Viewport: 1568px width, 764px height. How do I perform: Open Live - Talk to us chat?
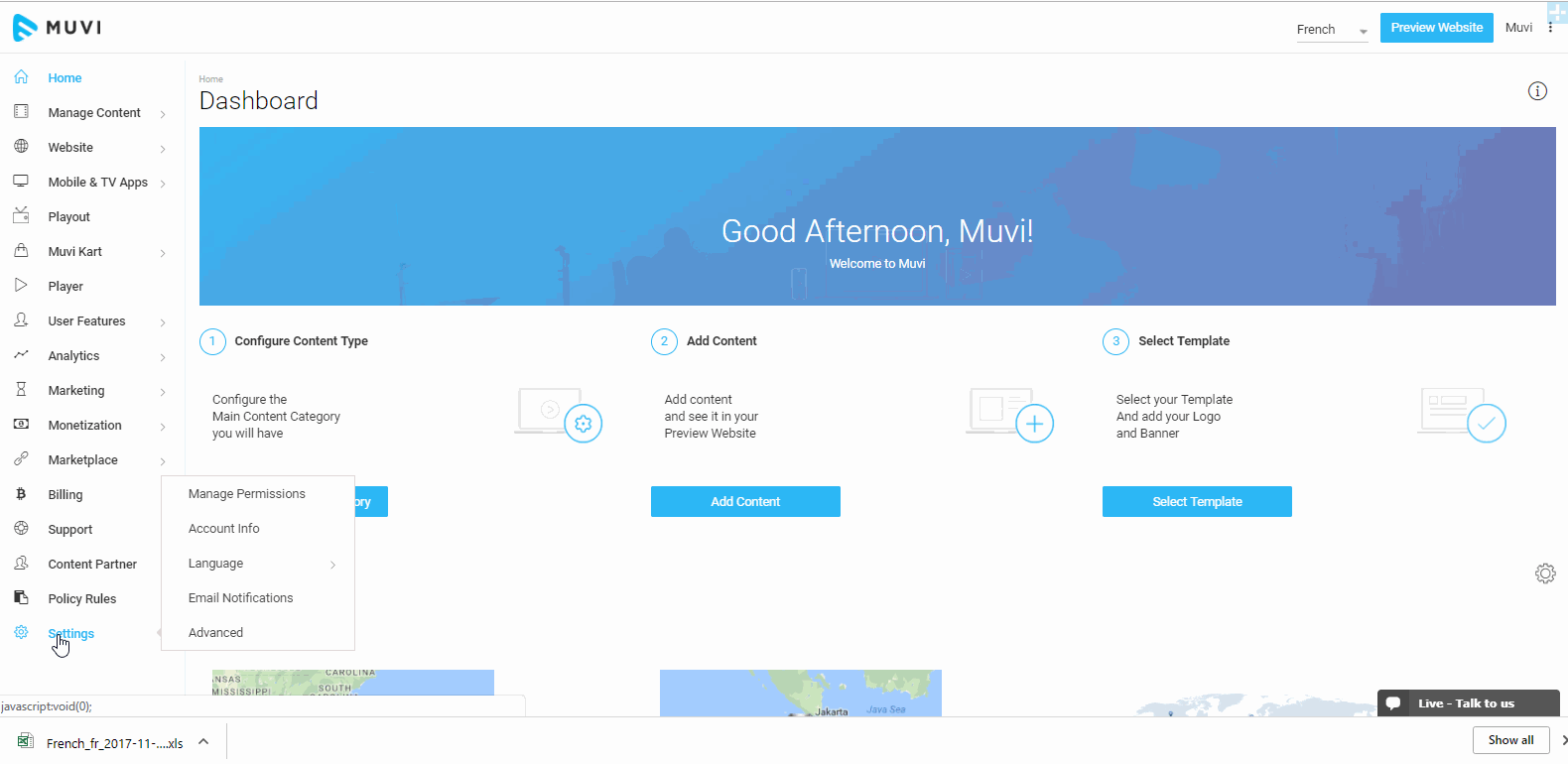point(1468,702)
